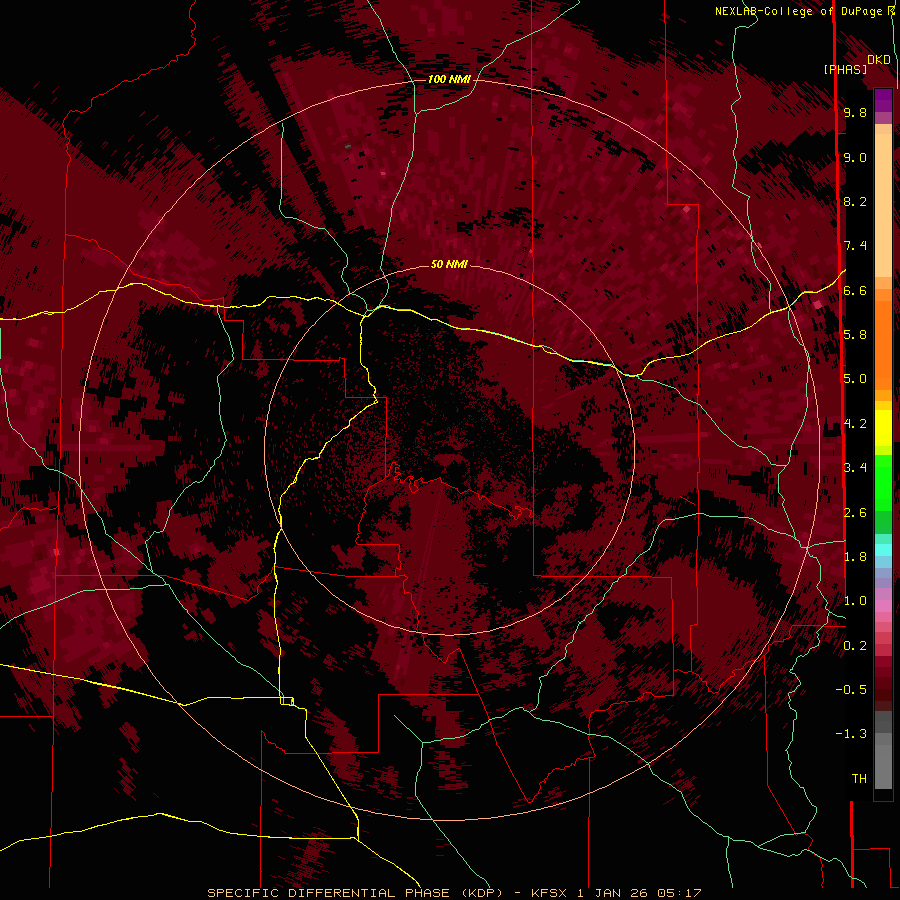Click the '50 NMI' range ring label

coord(449,264)
